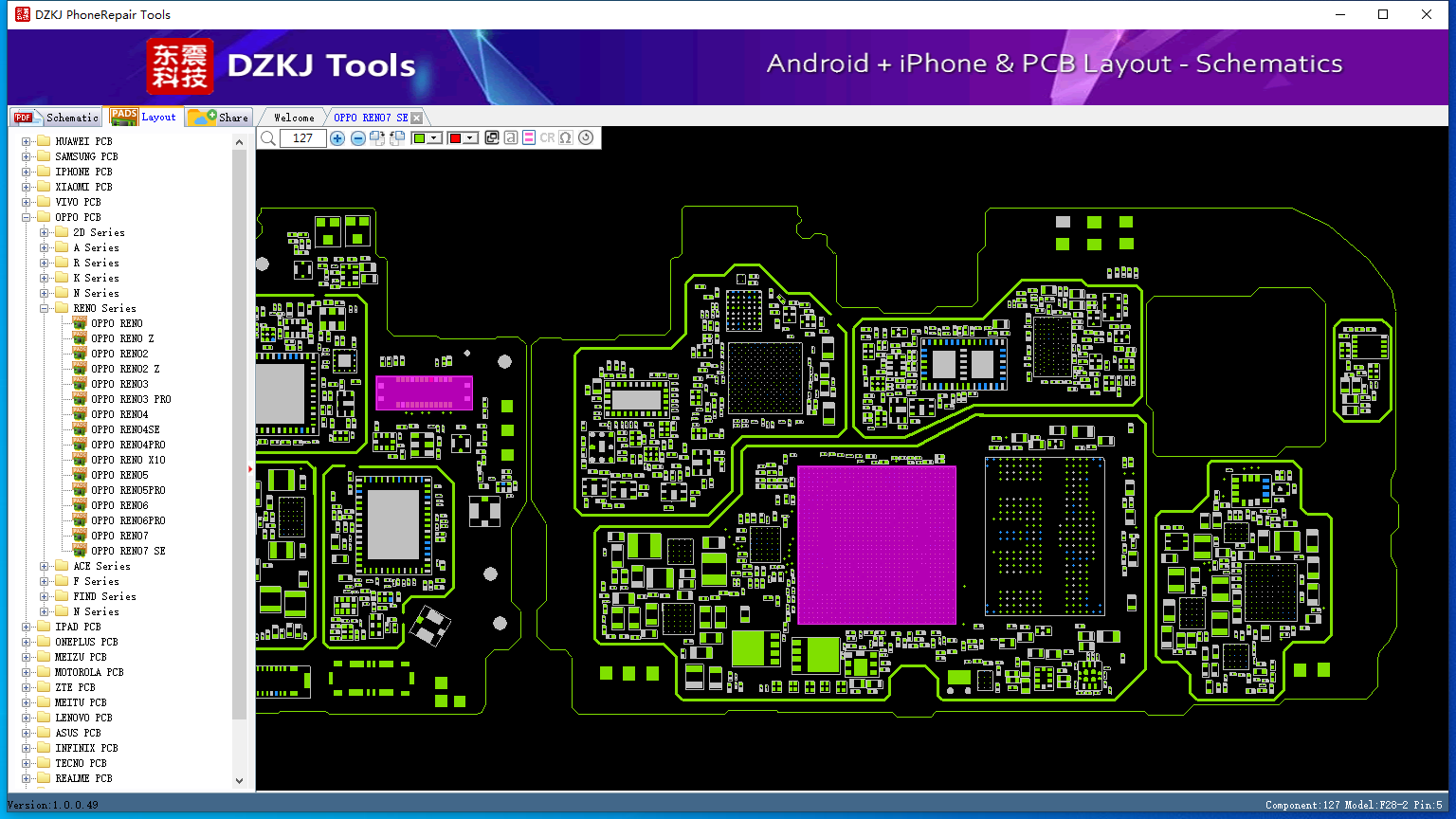The width and height of the screenshot is (1456, 819).
Task: Click the magnifier search icon in the layout toolbar
Action: point(268,138)
